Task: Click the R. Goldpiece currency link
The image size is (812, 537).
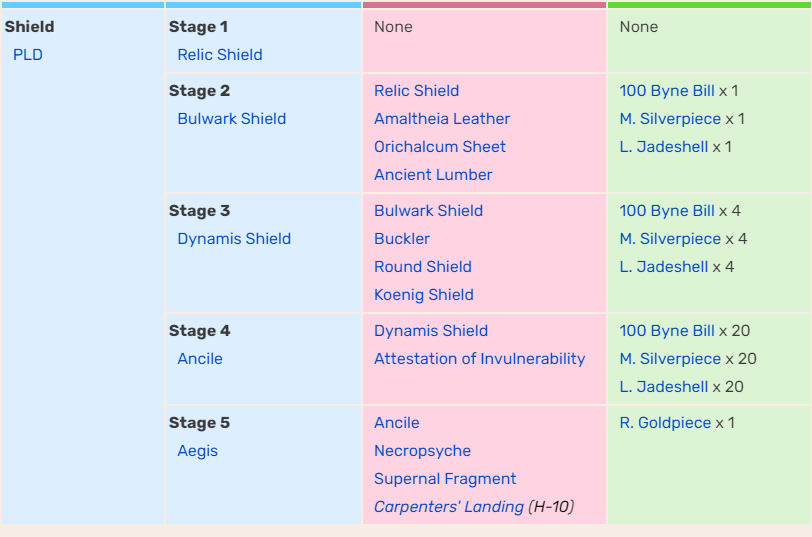Action: pos(664,423)
